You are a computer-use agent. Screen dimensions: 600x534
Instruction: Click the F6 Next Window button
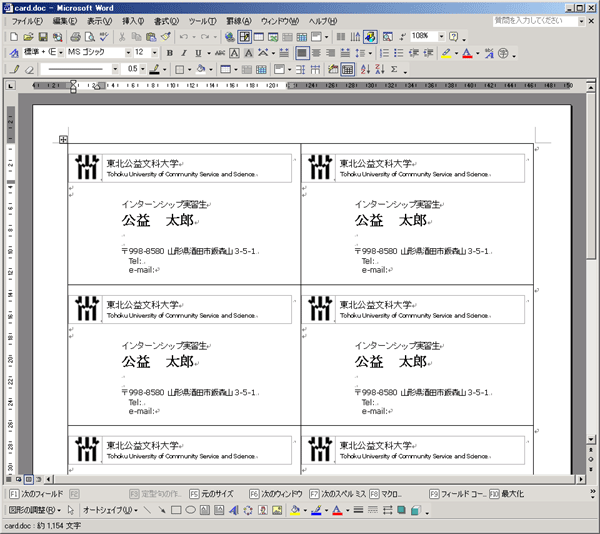[x=276, y=494]
